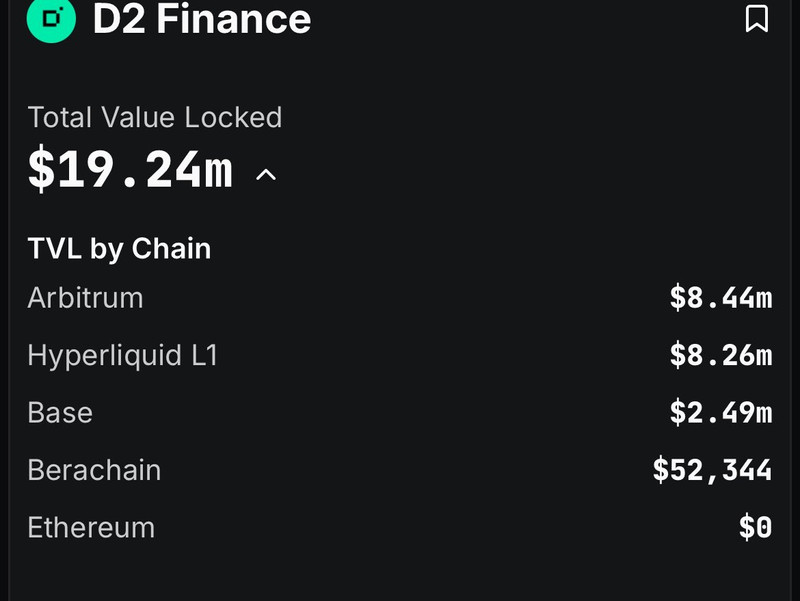Image resolution: width=800 pixels, height=601 pixels.
Task: Click empty panel area below Ethereum row
Action: pos(400,575)
